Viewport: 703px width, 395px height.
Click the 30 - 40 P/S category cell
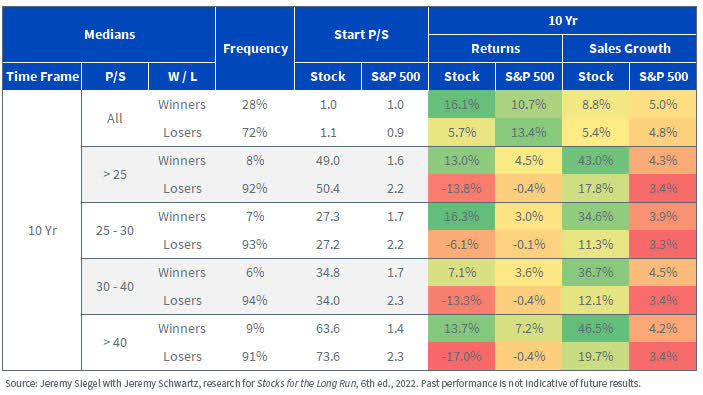point(115,286)
